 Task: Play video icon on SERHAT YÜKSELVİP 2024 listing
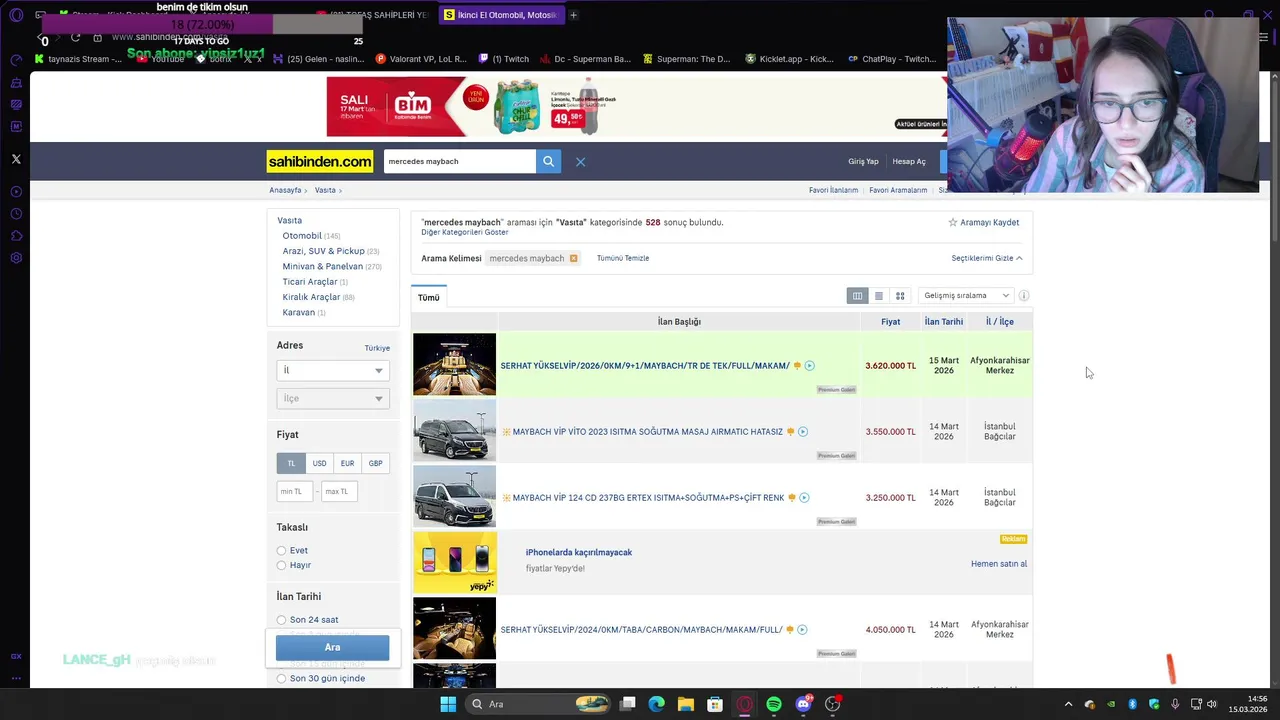click(x=802, y=630)
